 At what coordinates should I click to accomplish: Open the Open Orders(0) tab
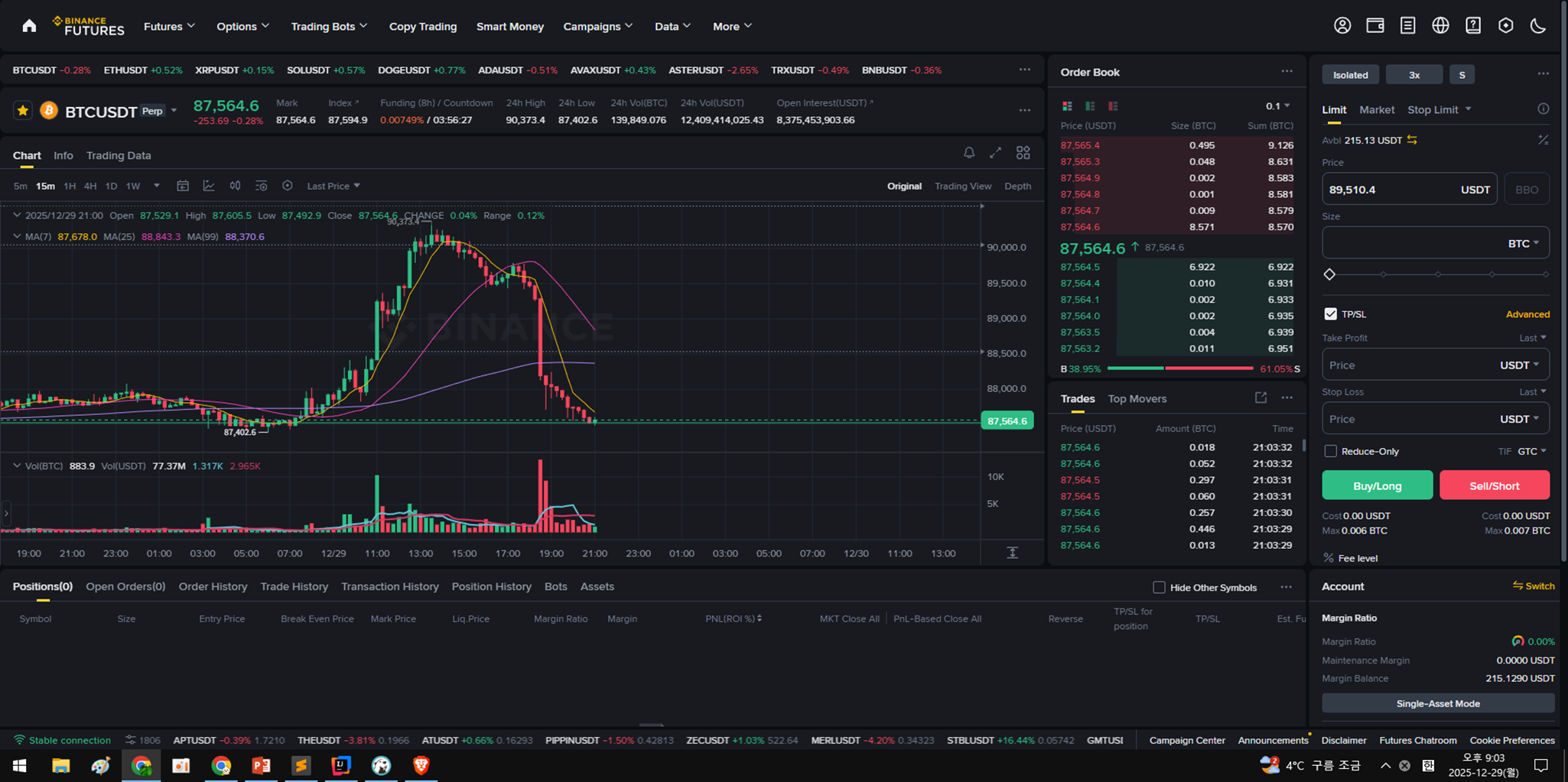tap(125, 586)
